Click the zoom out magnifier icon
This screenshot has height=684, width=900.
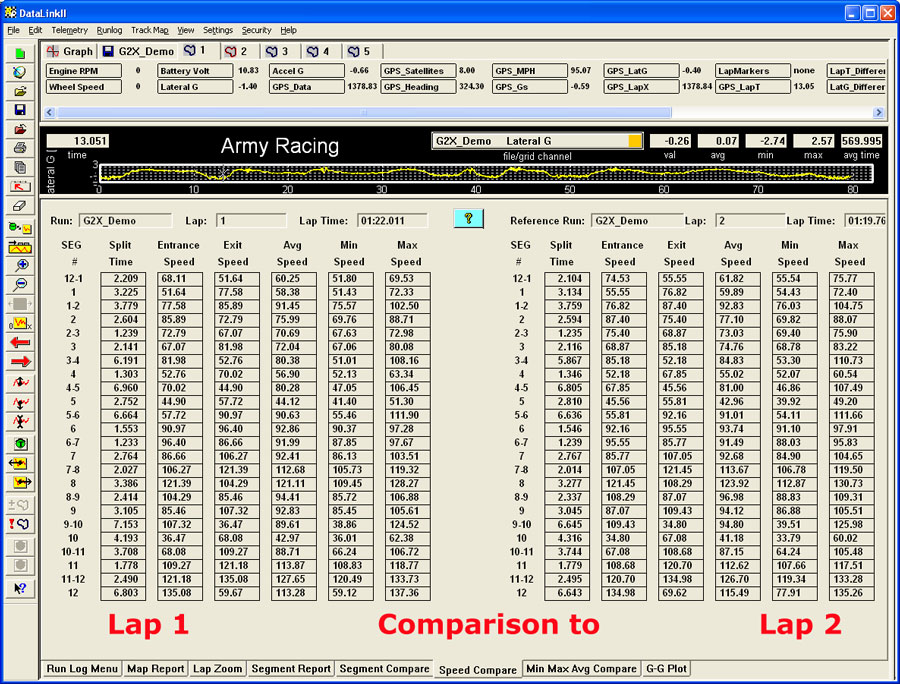[20, 284]
